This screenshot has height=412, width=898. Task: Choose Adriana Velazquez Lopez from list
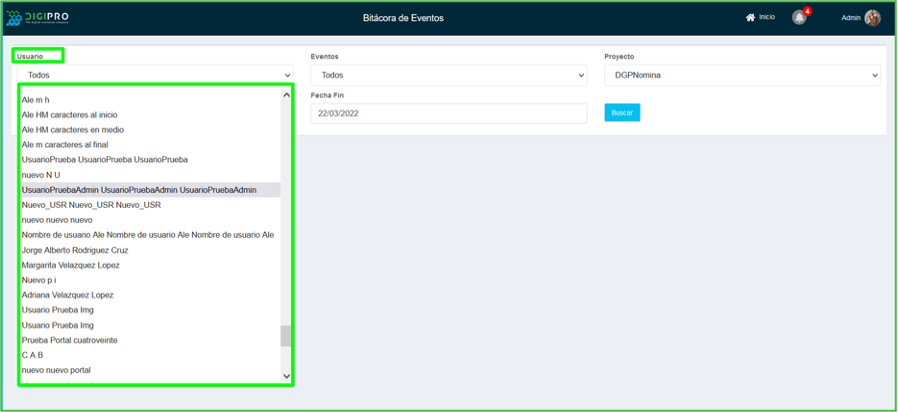coord(67,295)
